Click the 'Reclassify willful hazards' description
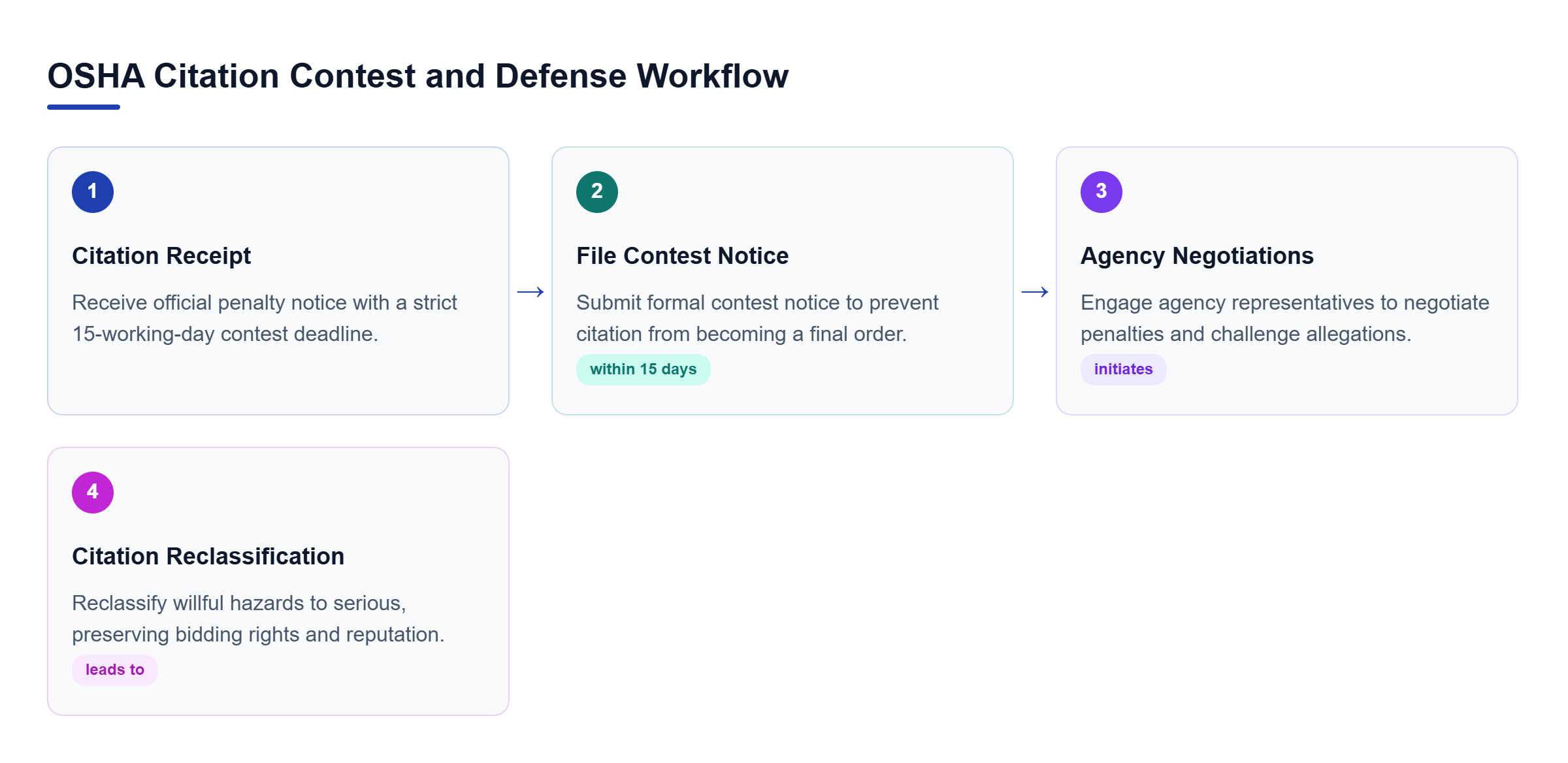1568x763 pixels. click(x=258, y=619)
